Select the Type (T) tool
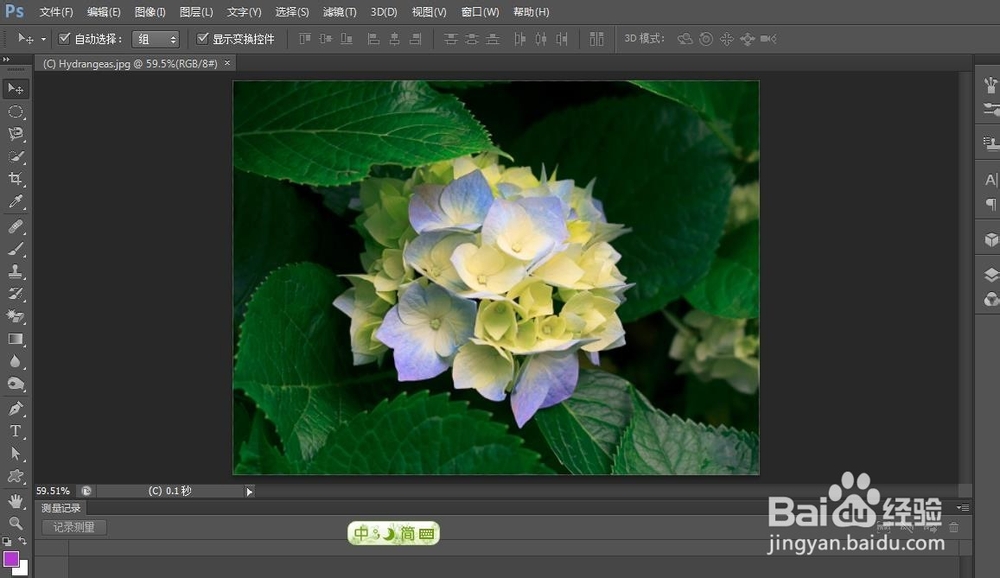This screenshot has width=1000, height=578. [x=15, y=431]
